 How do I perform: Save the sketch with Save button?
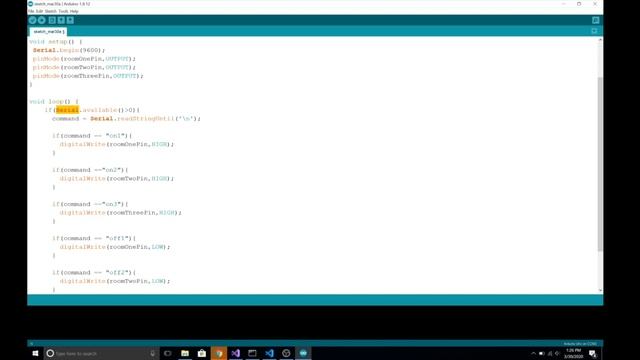tap(70, 20)
